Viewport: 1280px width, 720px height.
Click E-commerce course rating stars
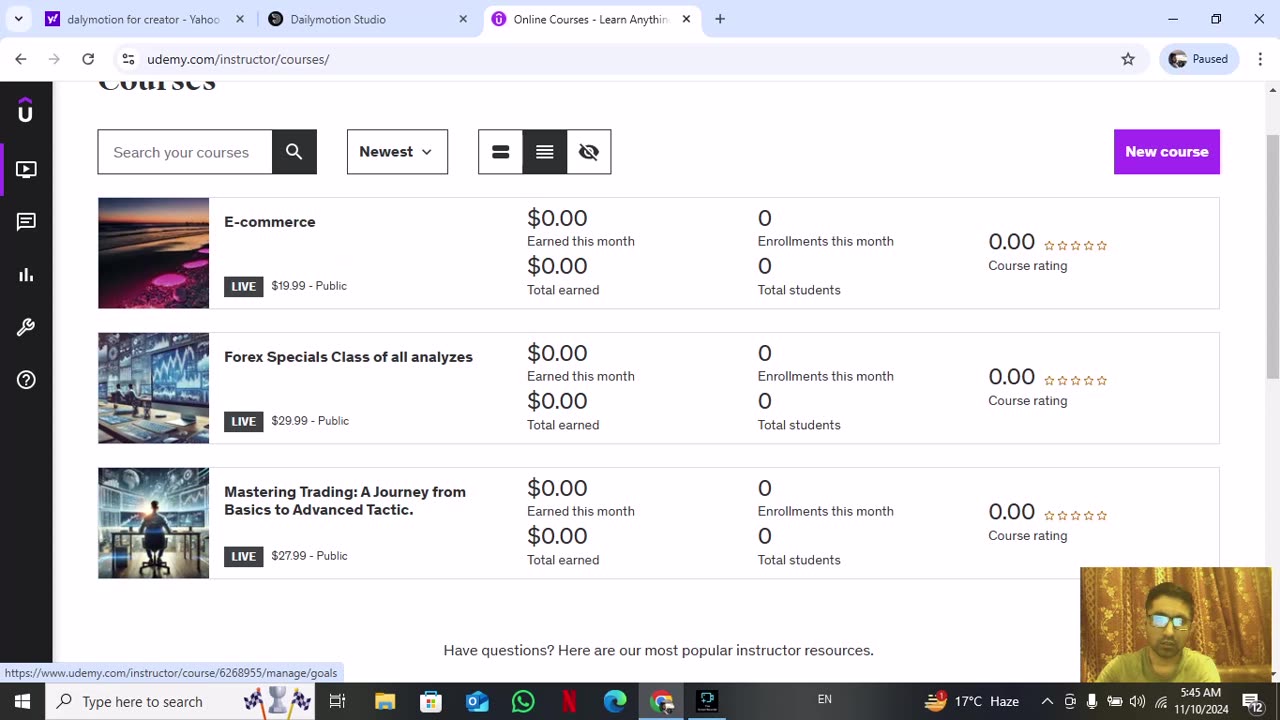click(x=1076, y=245)
